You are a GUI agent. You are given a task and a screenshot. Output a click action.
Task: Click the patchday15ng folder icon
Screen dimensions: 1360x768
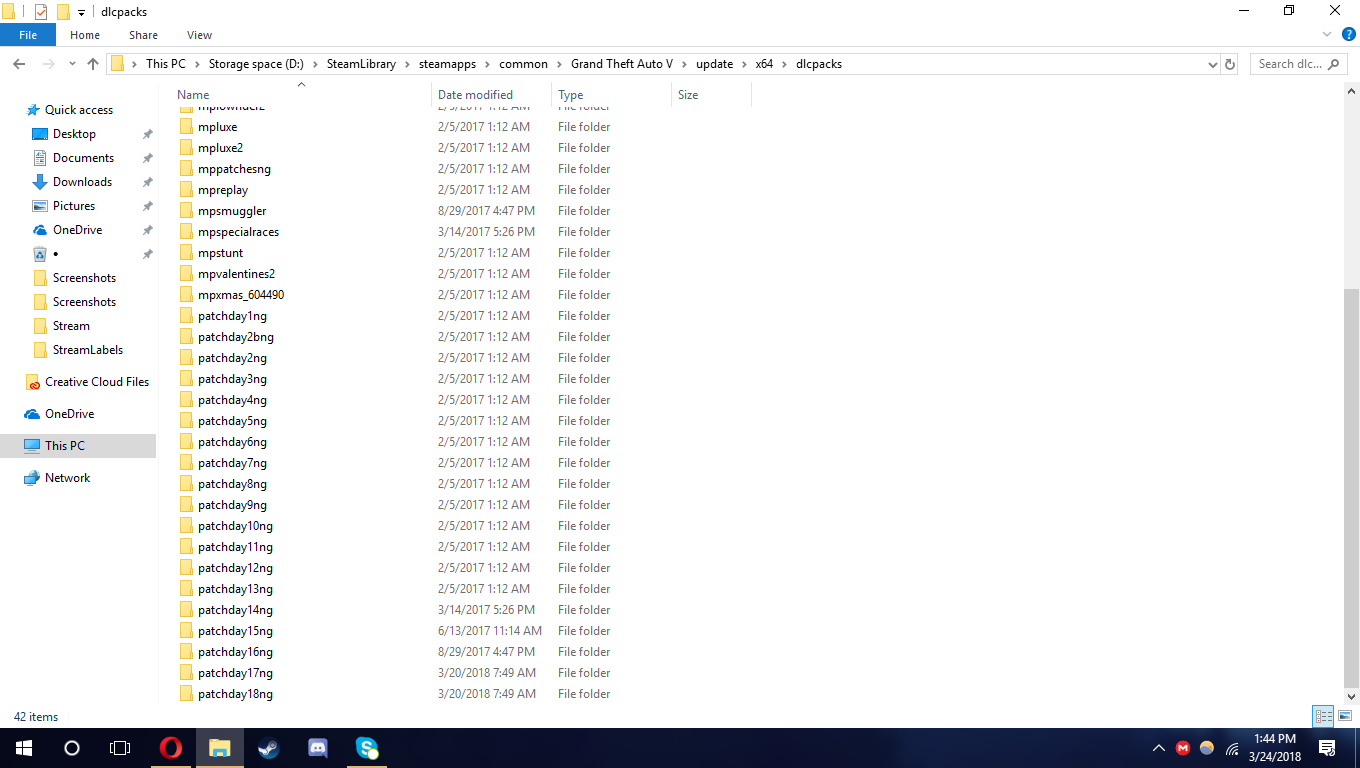pyautogui.click(x=186, y=631)
